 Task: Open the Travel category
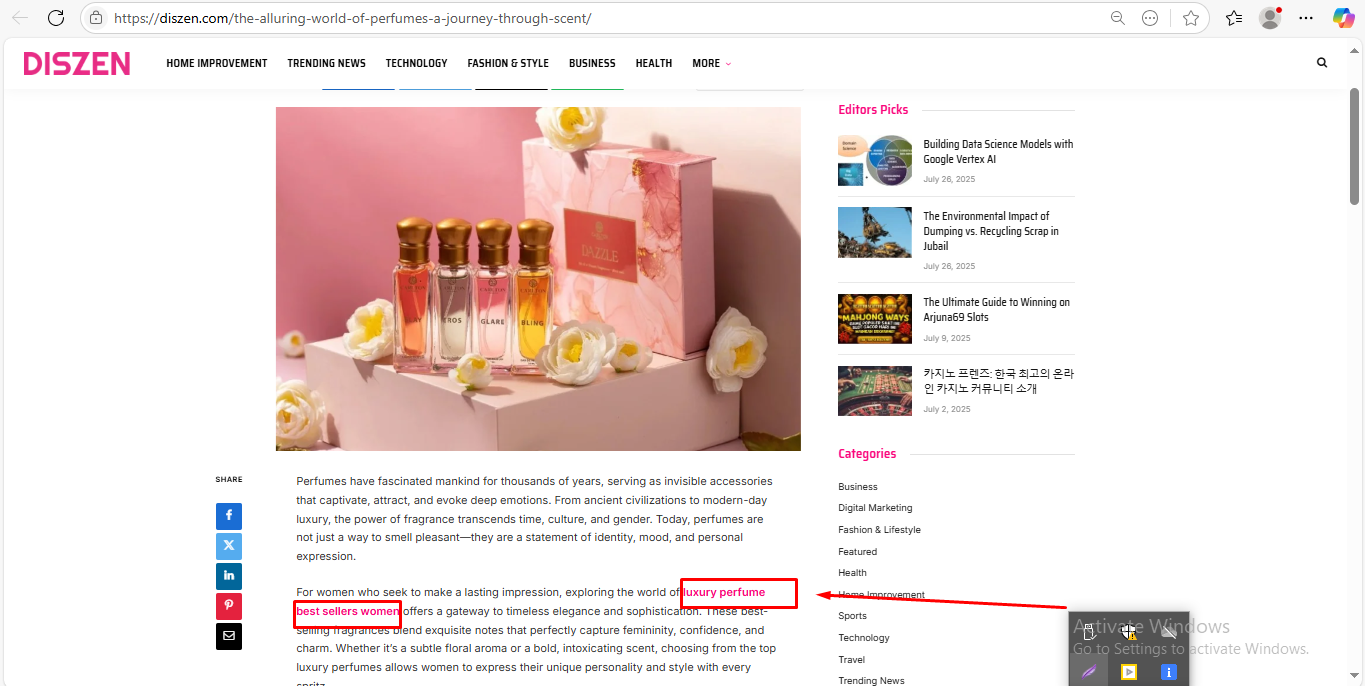(851, 660)
